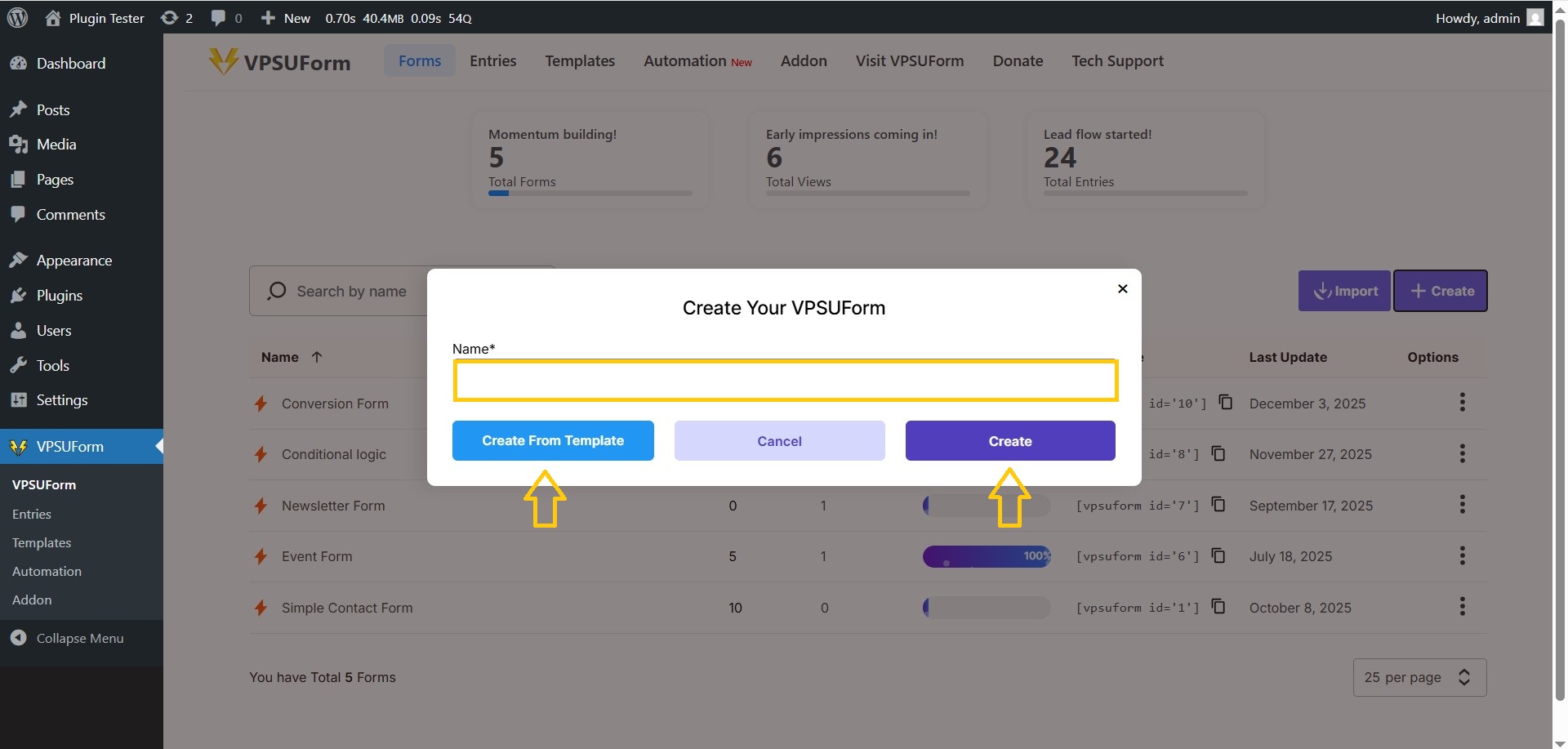The height and width of the screenshot is (749, 1568).
Task: Open the Comments bubble icon in the top bar
Action: (x=217, y=17)
